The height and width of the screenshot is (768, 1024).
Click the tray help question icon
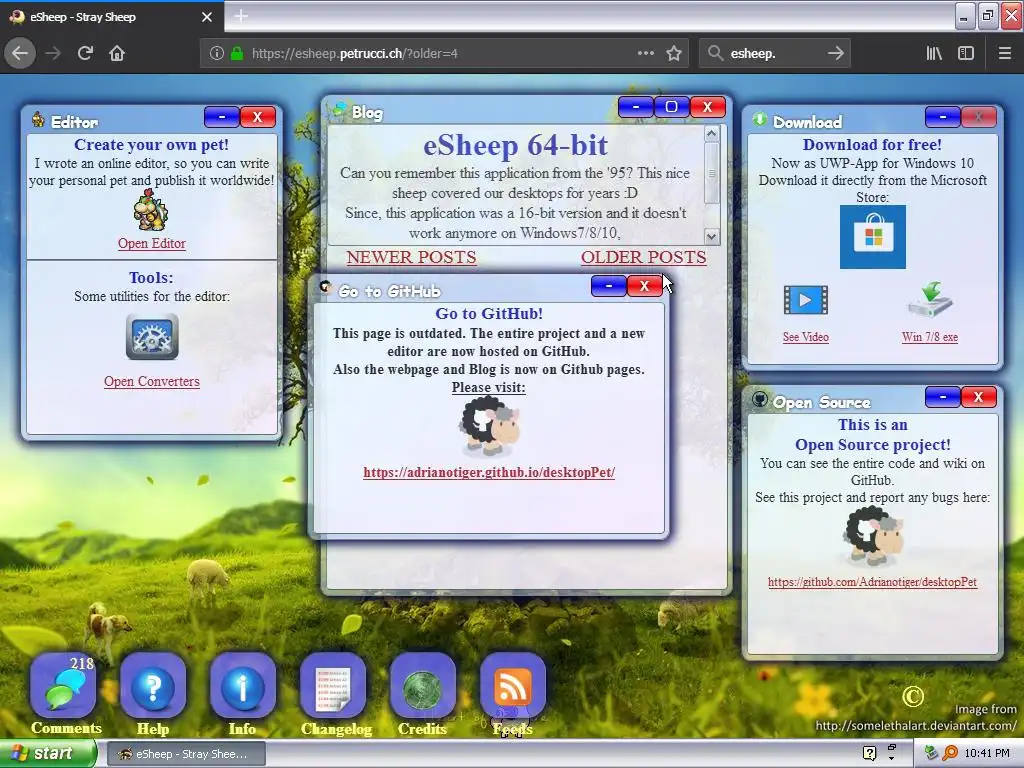coord(869,754)
